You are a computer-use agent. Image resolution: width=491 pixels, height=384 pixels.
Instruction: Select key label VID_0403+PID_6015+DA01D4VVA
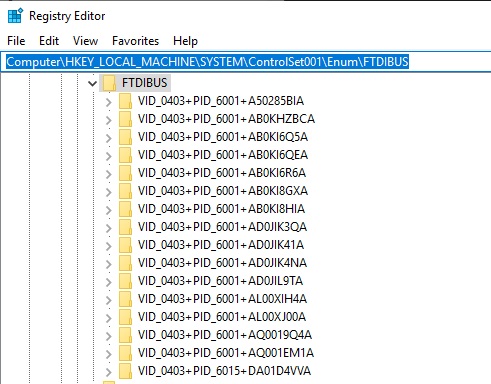click(224, 371)
